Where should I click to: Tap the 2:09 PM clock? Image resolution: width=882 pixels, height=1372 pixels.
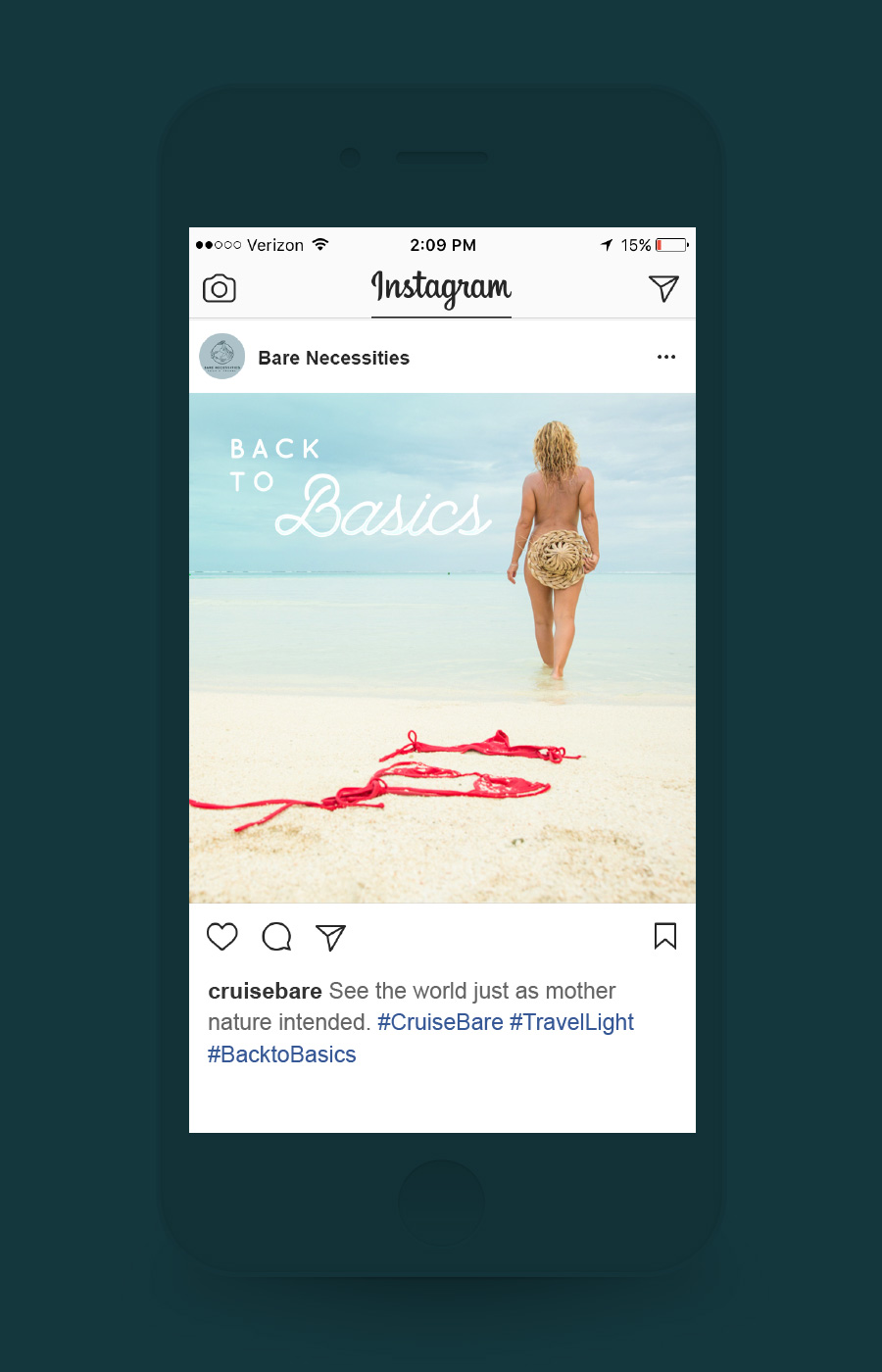[x=443, y=245]
